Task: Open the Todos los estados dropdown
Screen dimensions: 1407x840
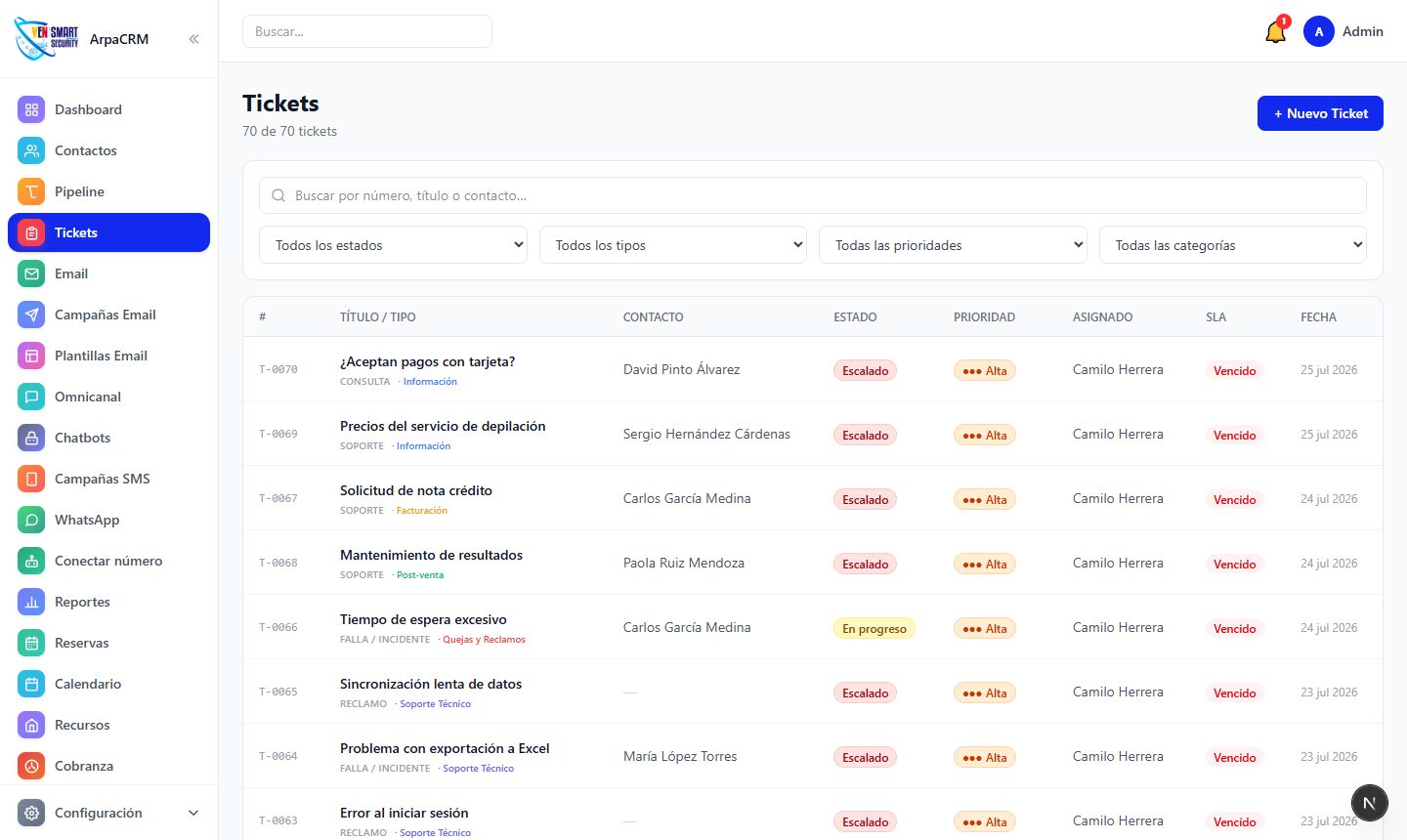Action: [x=393, y=245]
